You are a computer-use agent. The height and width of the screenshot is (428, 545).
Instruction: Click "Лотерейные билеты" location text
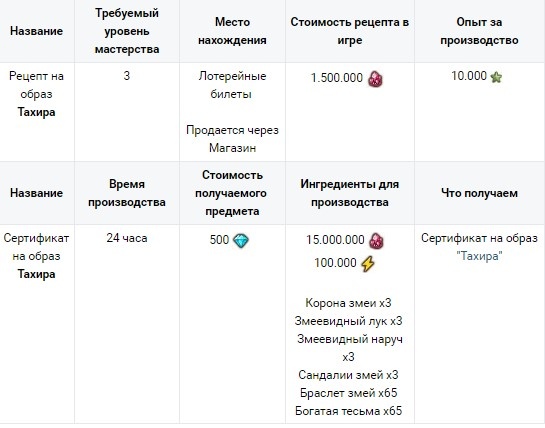pos(232,85)
